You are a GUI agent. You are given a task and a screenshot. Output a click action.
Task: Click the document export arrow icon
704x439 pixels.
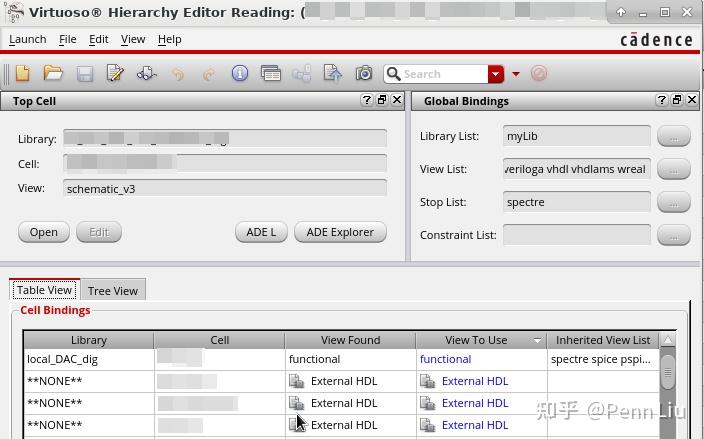(x=332, y=73)
